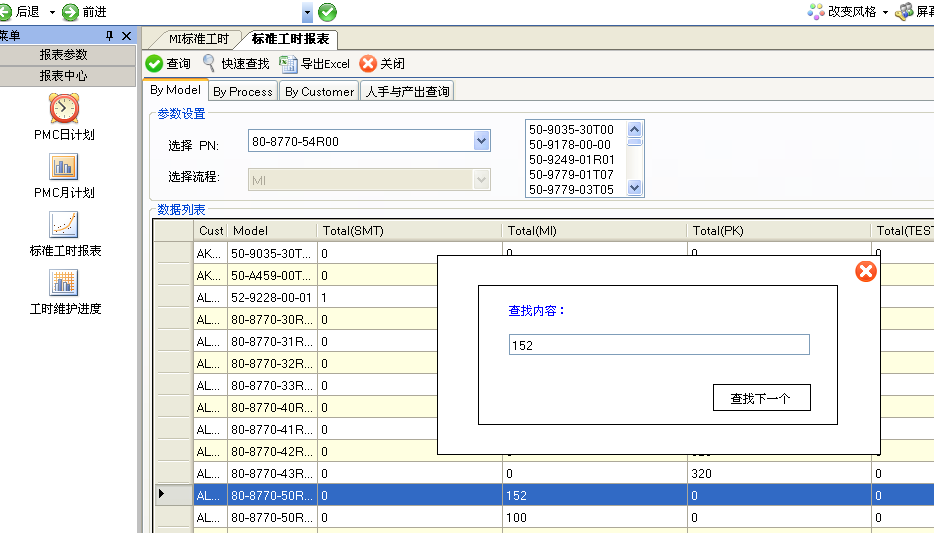Close the left menu panel

pos(126,36)
